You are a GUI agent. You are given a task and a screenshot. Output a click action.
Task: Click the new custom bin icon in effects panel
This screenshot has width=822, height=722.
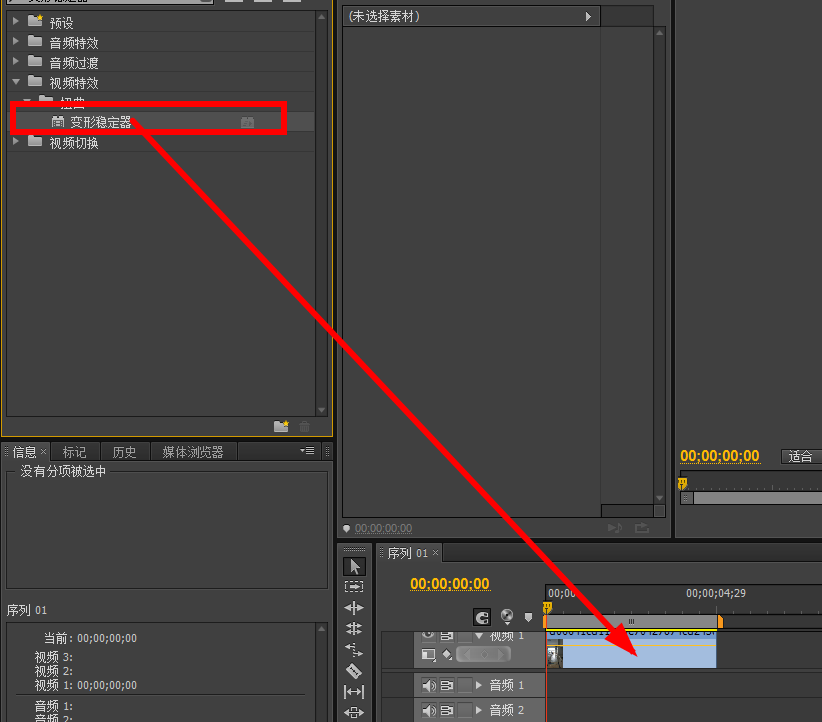[x=281, y=426]
